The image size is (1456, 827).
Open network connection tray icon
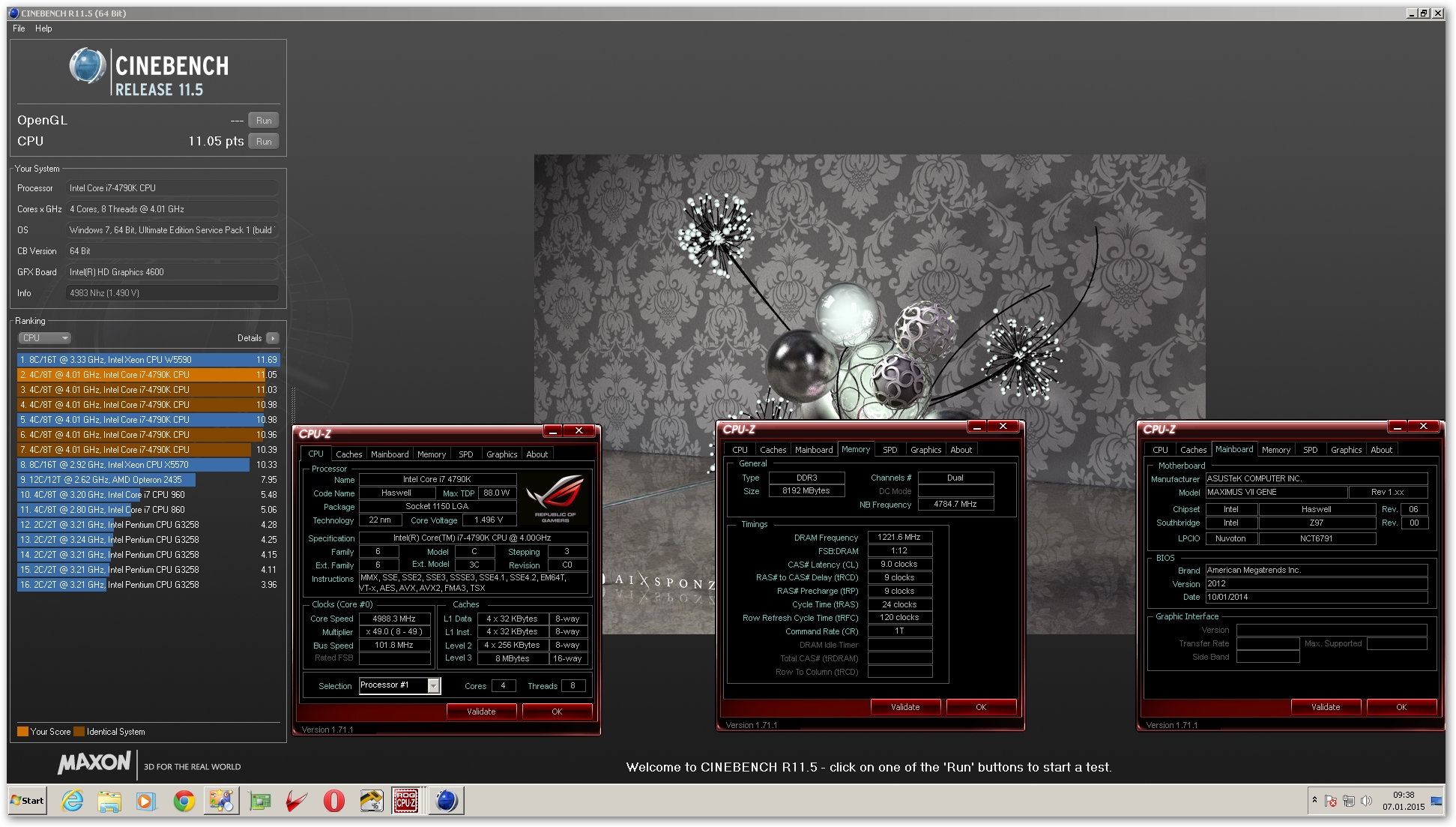click(1349, 801)
